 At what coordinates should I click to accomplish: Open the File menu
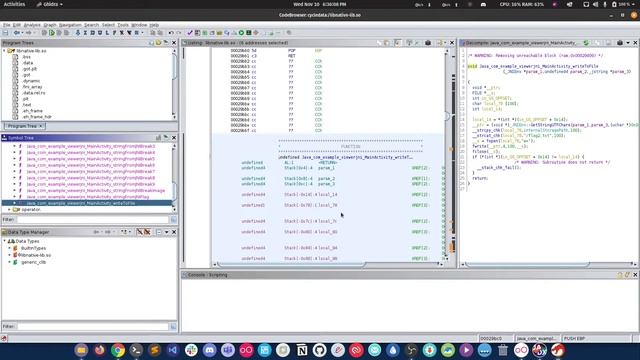[7, 25]
